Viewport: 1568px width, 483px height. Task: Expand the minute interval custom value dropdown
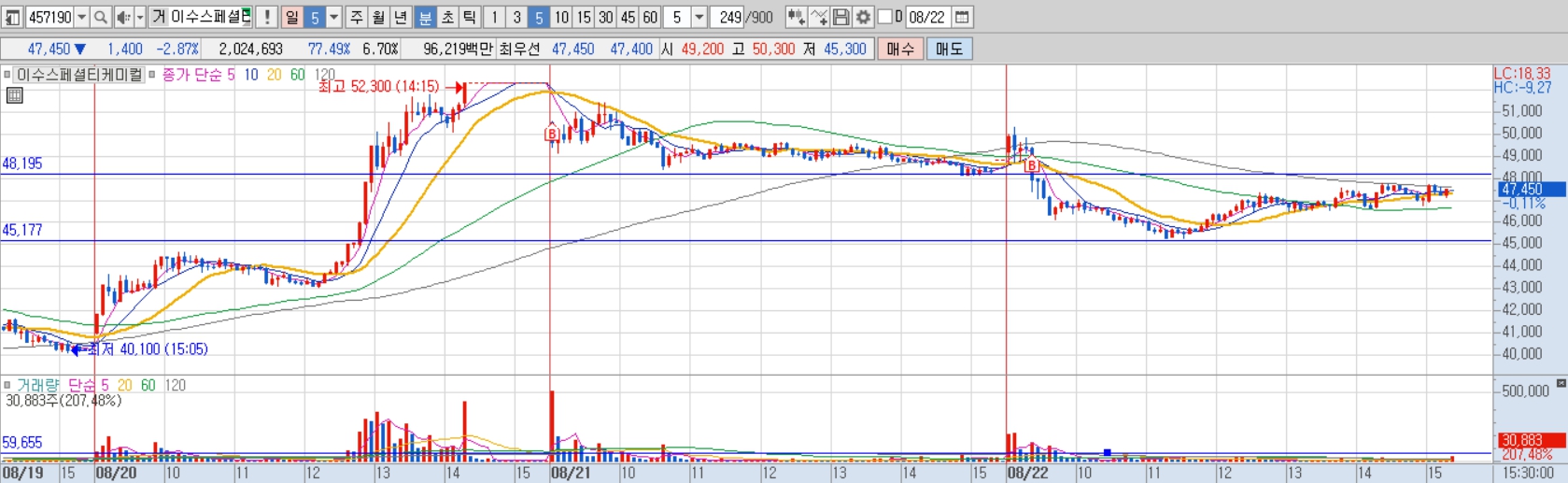click(x=699, y=17)
